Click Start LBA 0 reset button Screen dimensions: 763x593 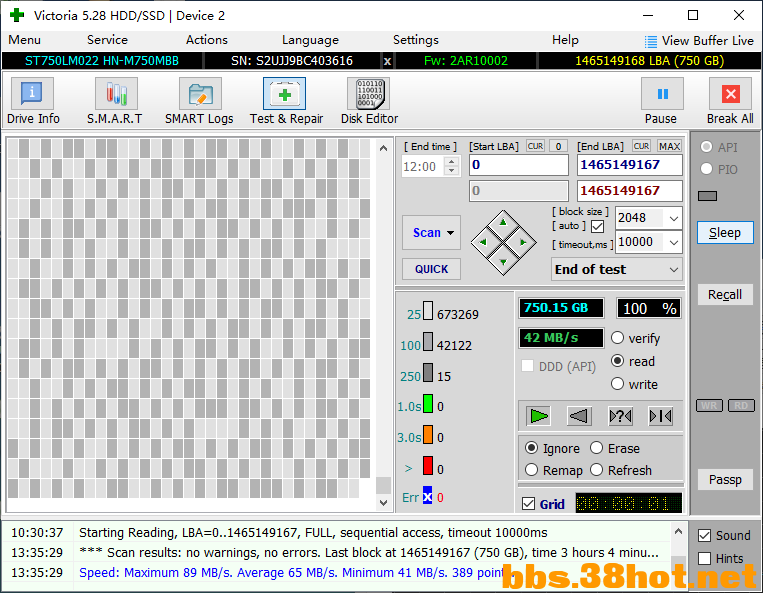tap(559, 146)
